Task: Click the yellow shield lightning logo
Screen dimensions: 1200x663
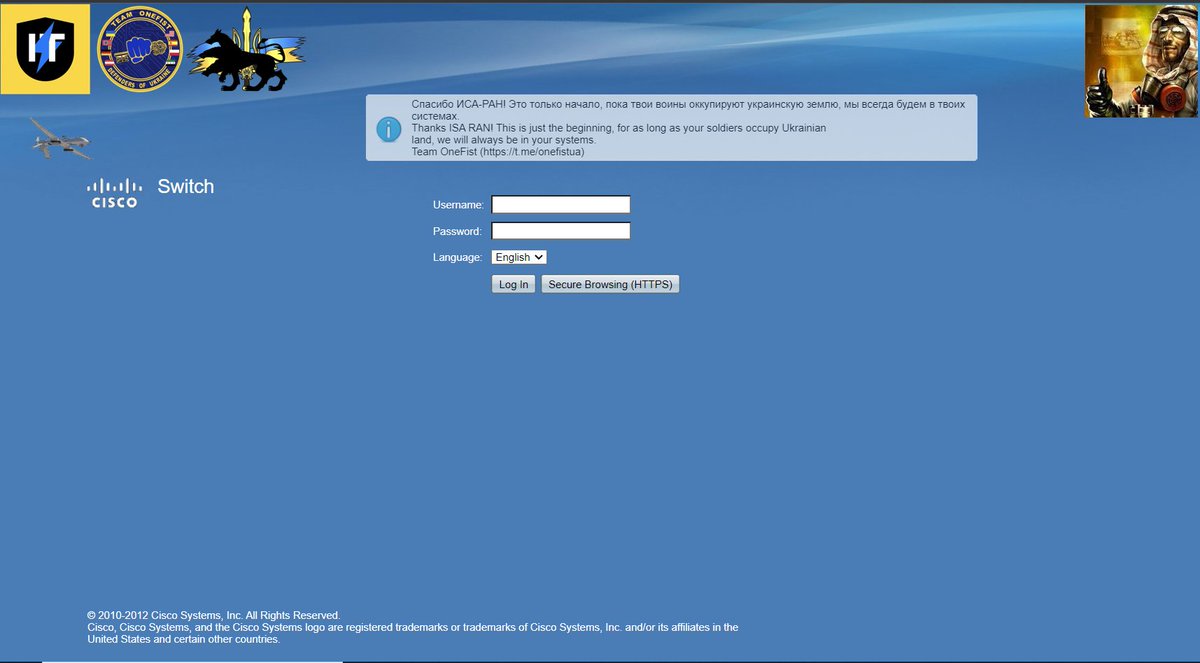Action: click(45, 49)
